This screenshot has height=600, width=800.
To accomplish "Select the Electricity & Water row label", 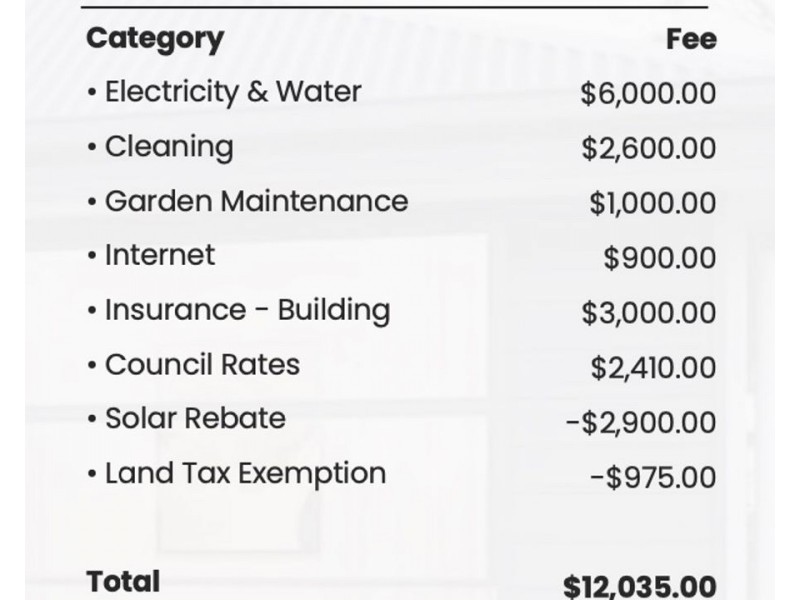I will (x=233, y=92).
